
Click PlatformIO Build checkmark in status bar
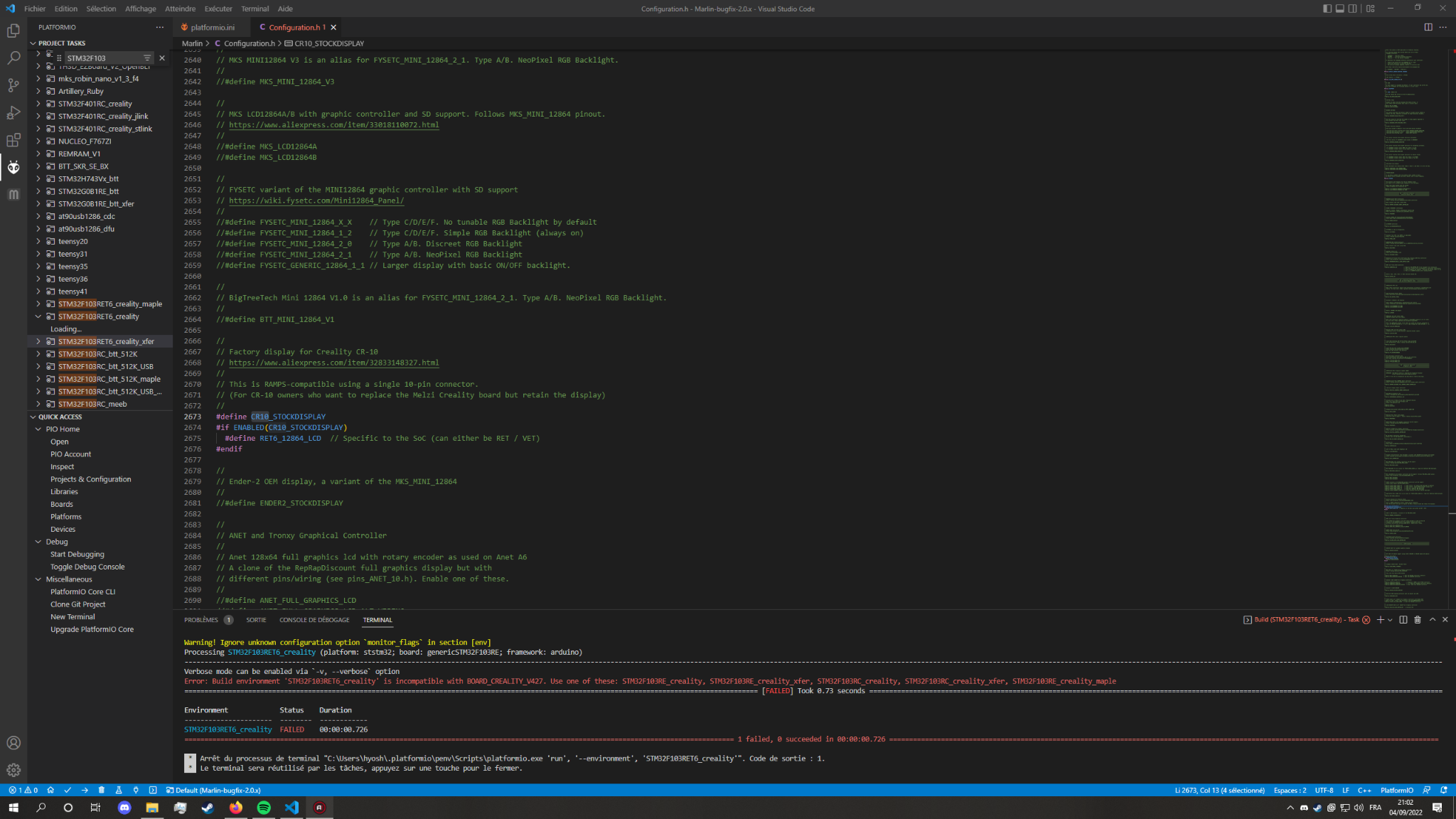68,790
